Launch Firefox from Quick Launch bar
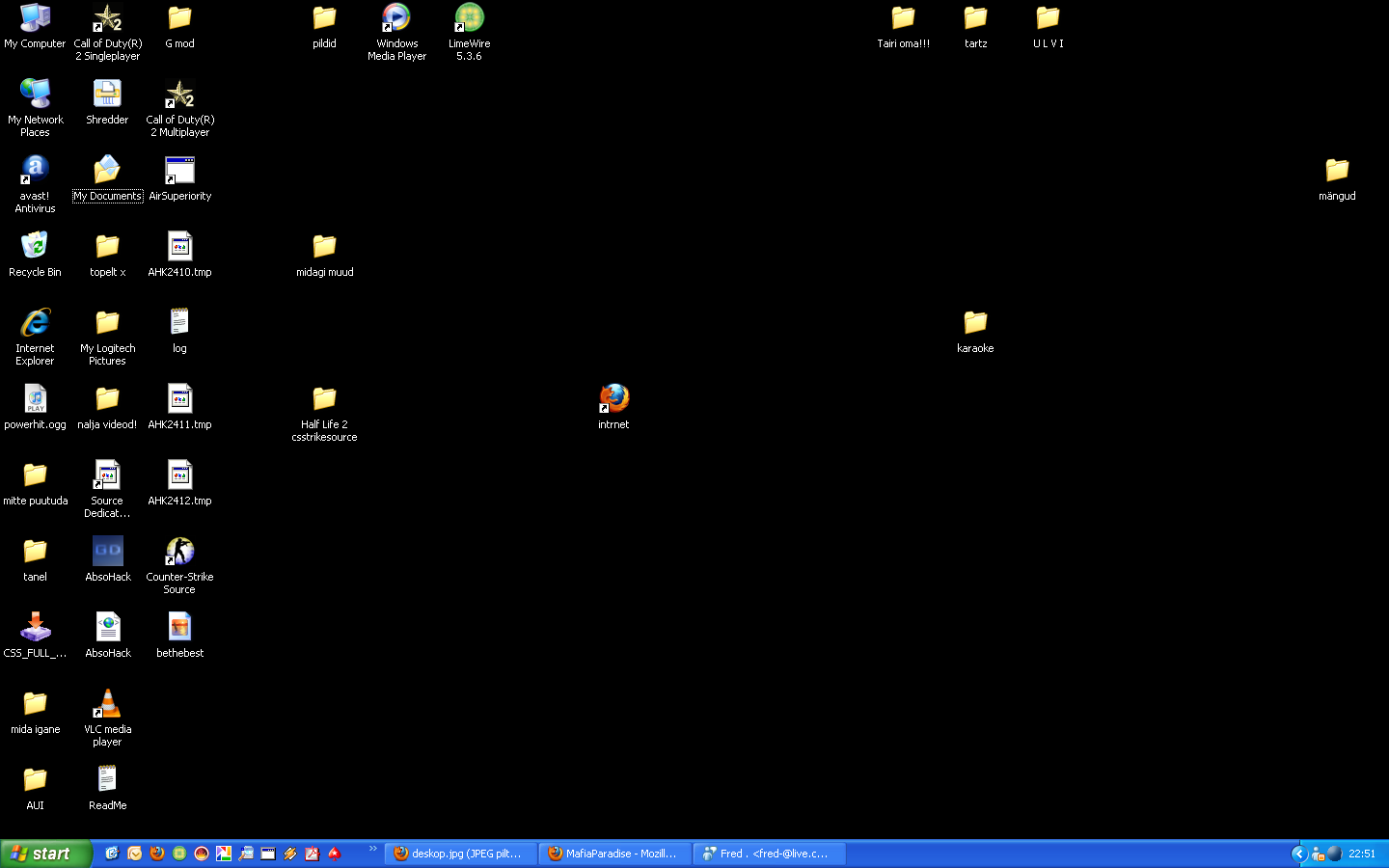1389x868 pixels. point(156,854)
